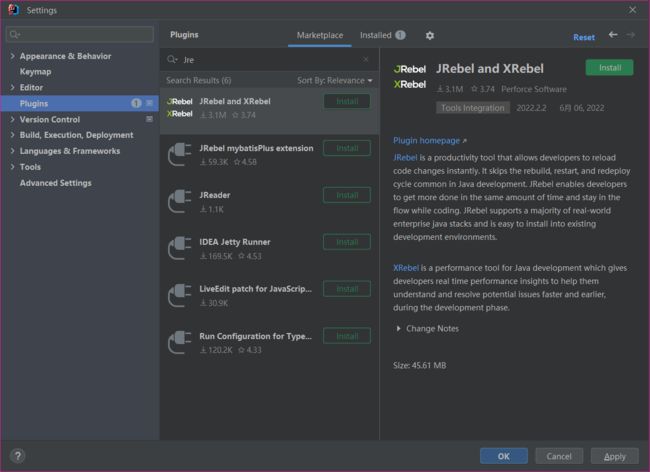Open the Sort By Relevance dropdown
This screenshot has width=650, height=472.
[x=335, y=80]
